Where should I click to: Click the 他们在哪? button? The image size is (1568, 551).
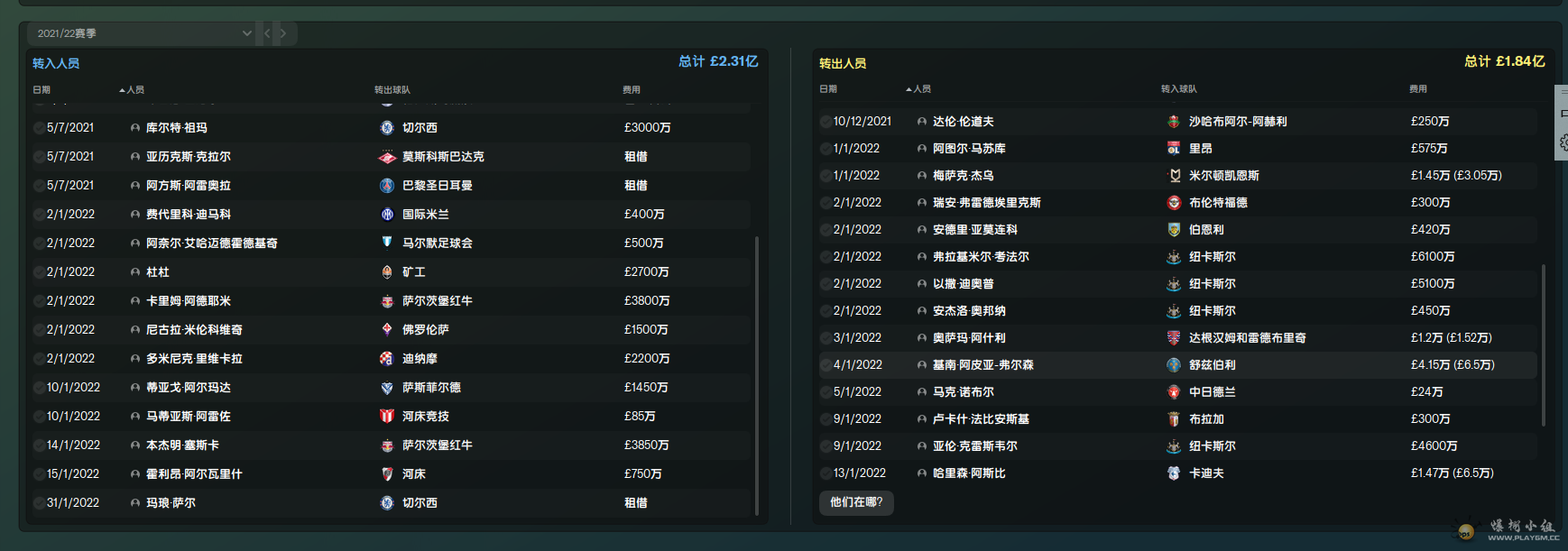click(x=856, y=502)
